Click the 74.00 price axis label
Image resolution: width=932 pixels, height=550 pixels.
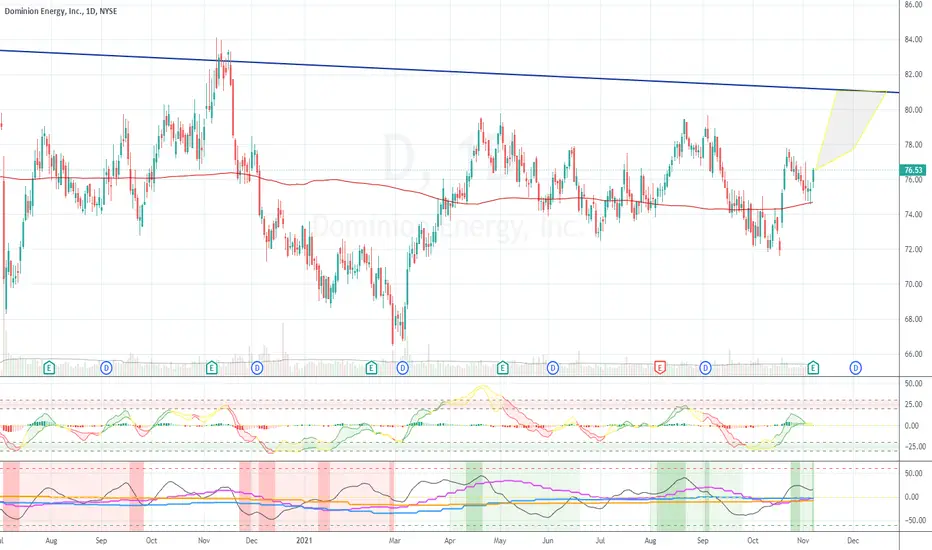tap(913, 215)
